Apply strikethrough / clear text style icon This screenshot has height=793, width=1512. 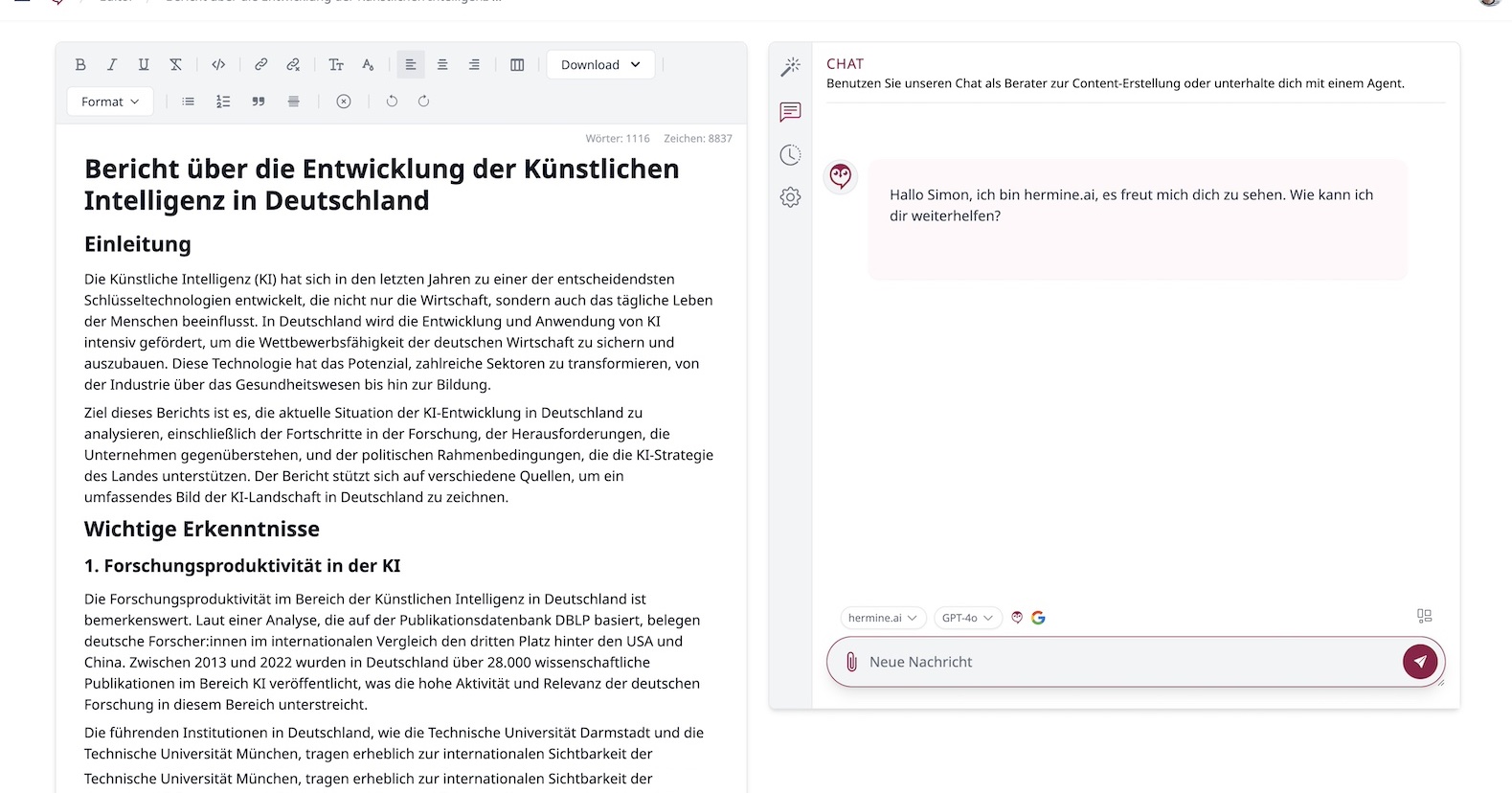[x=175, y=64]
